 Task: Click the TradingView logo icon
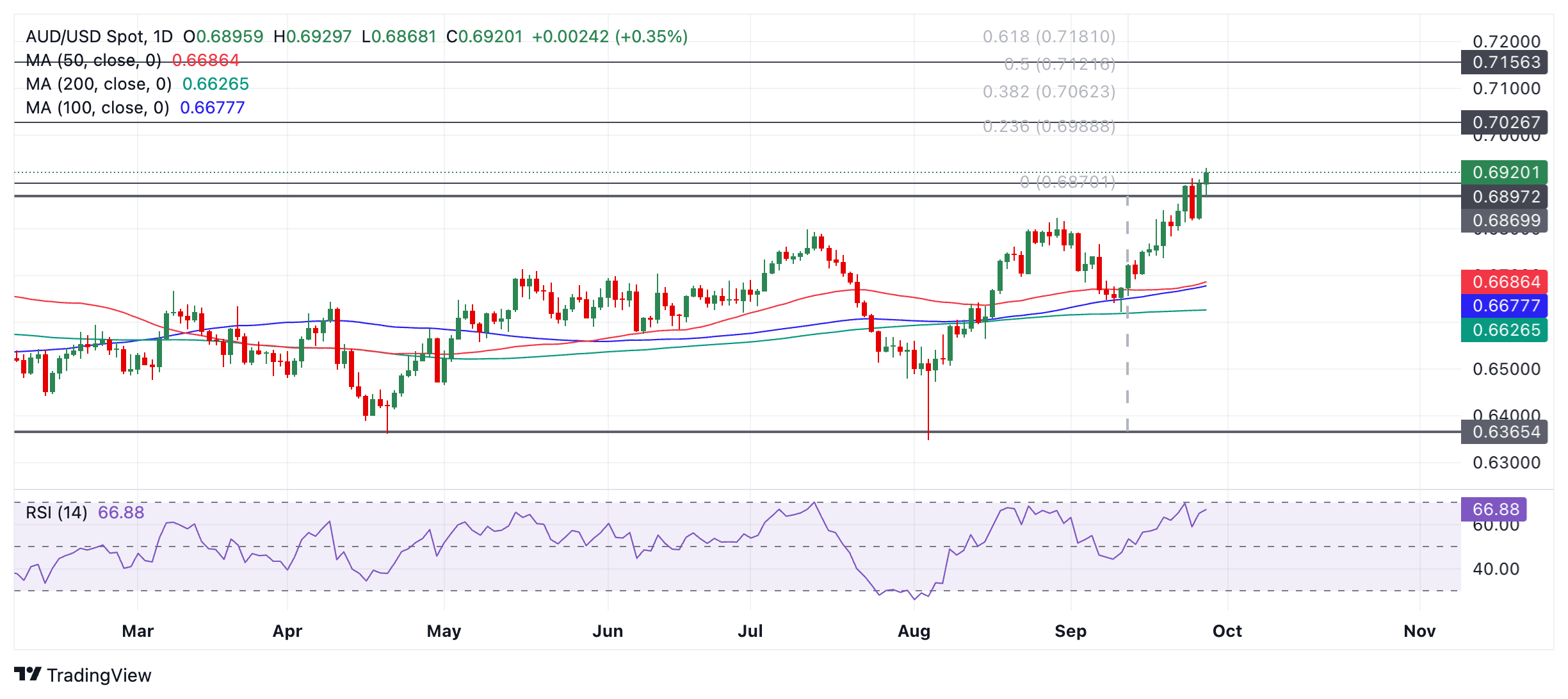click(28, 674)
